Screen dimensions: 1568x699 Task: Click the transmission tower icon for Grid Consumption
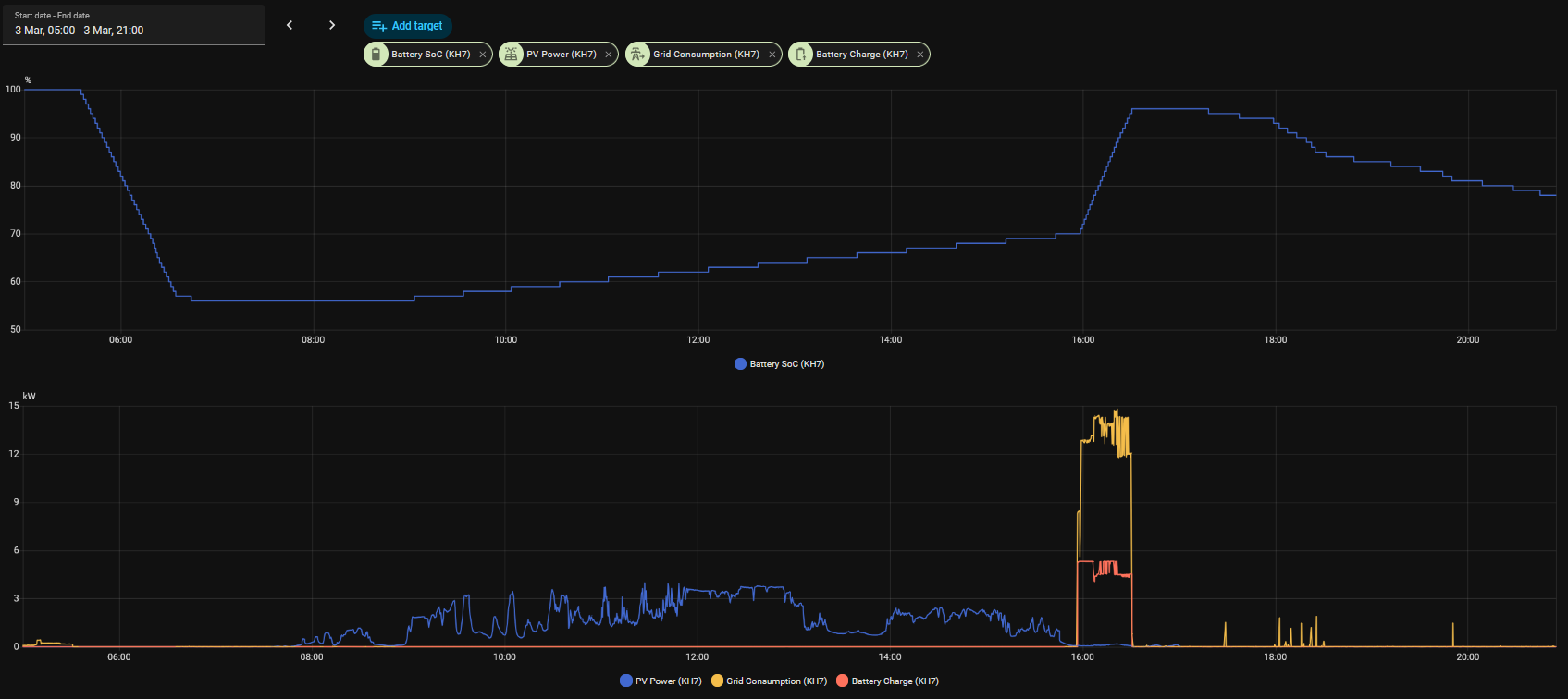click(x=637, y=55)
